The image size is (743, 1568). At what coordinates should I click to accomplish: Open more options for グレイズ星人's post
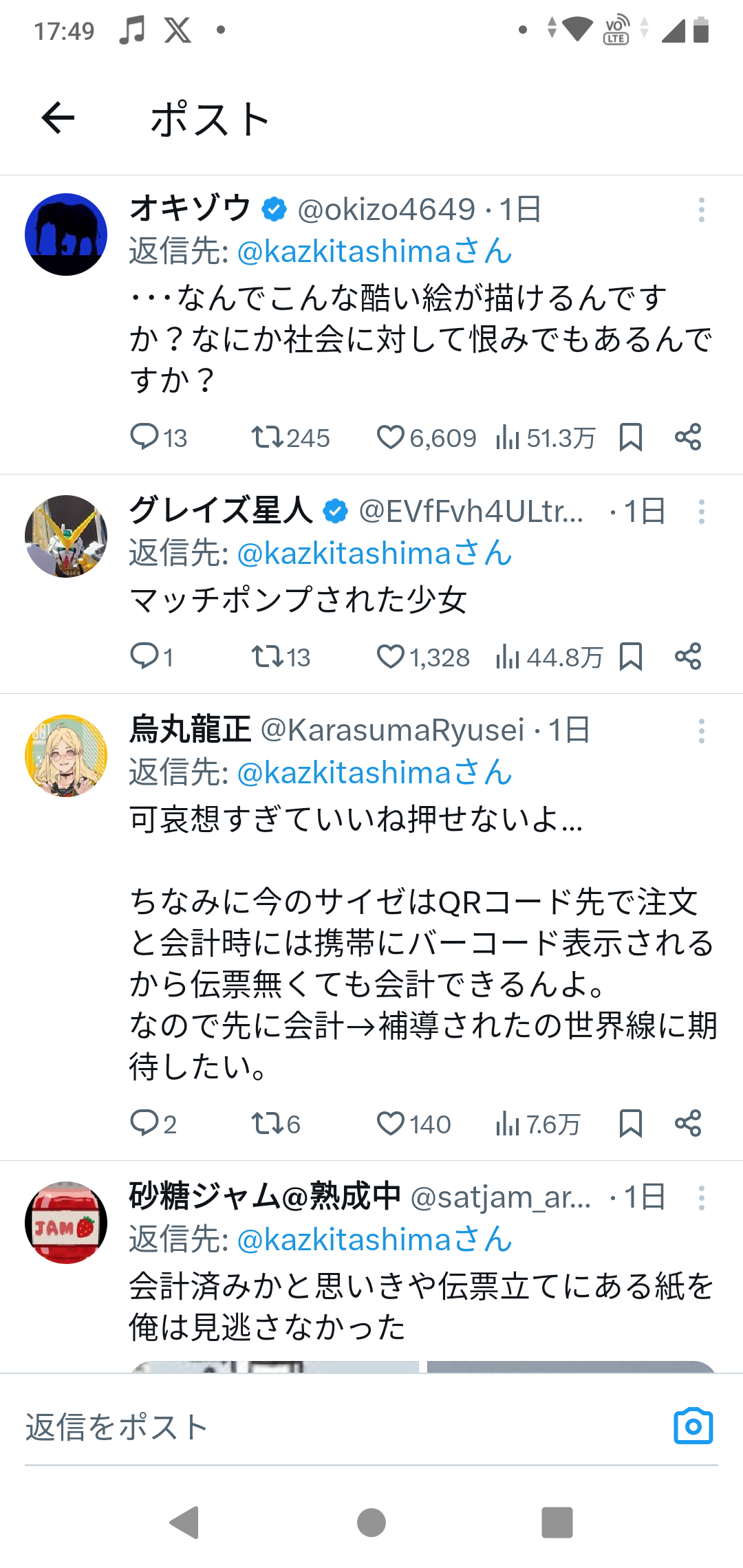(701, 512)
